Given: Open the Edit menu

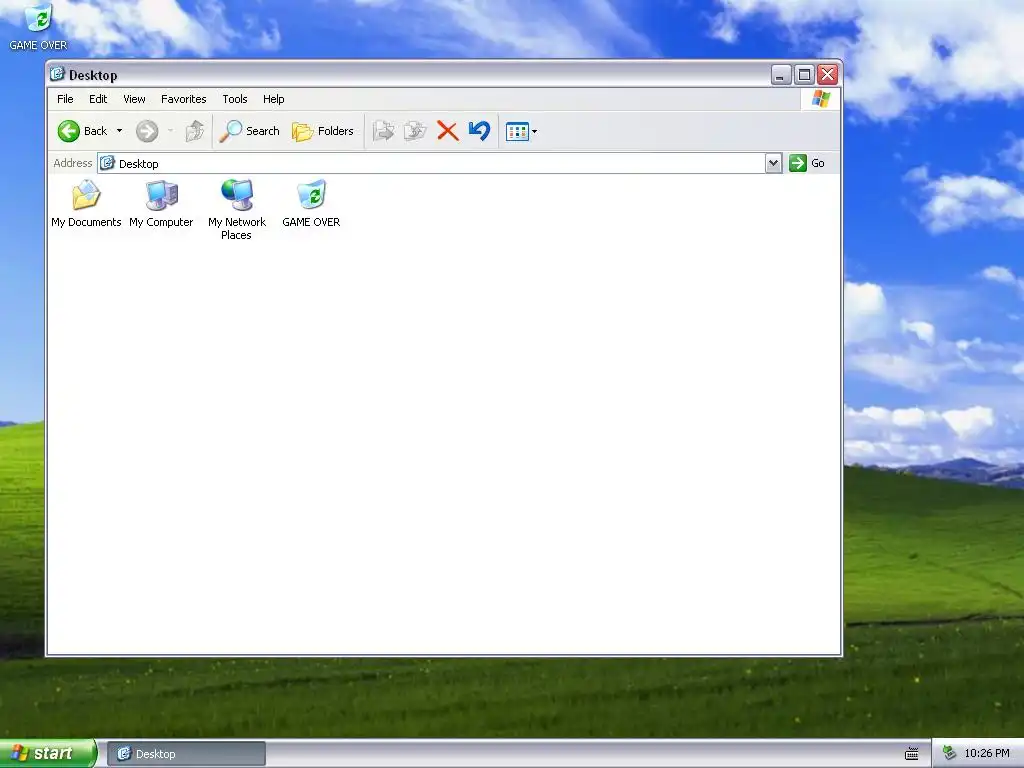Looking at the screenshot, I should pyautogui.click(x=98, y=99).
